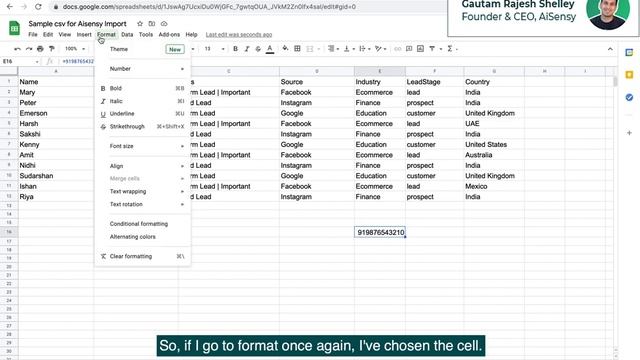Open the Edit menu

[48, 35]
